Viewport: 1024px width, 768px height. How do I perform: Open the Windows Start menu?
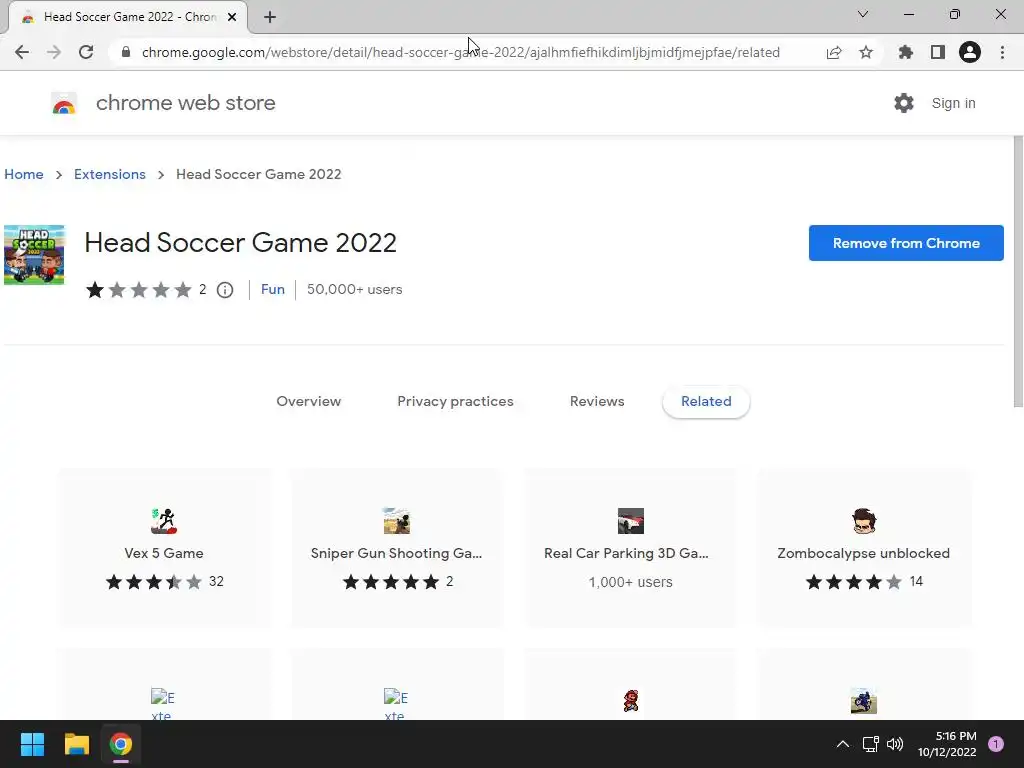[x=32, y=744]
